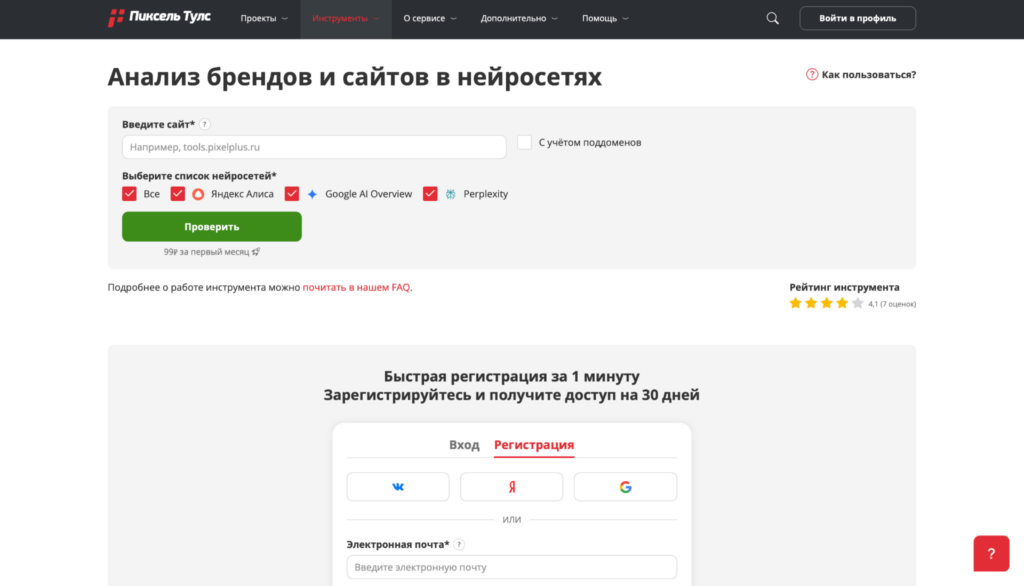The height and width of the screenshot is (586, 1024).
Task: Click the Рейтинг инструмента label
Action: (844, 287)
